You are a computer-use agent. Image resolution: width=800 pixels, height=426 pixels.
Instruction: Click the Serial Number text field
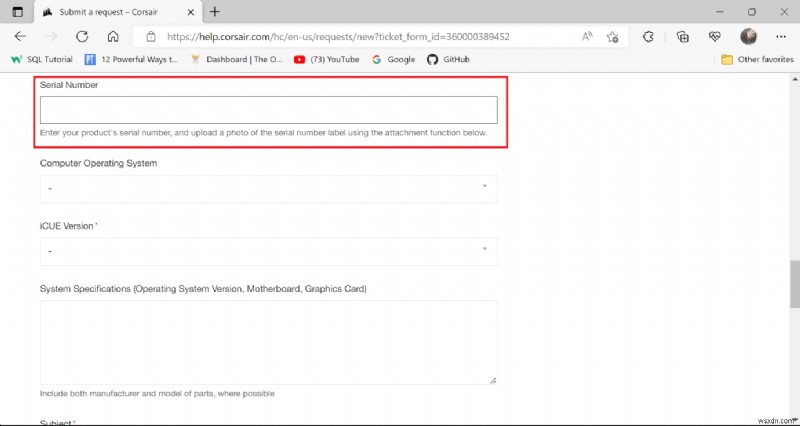pyautogui.click(x=269, y=110)
